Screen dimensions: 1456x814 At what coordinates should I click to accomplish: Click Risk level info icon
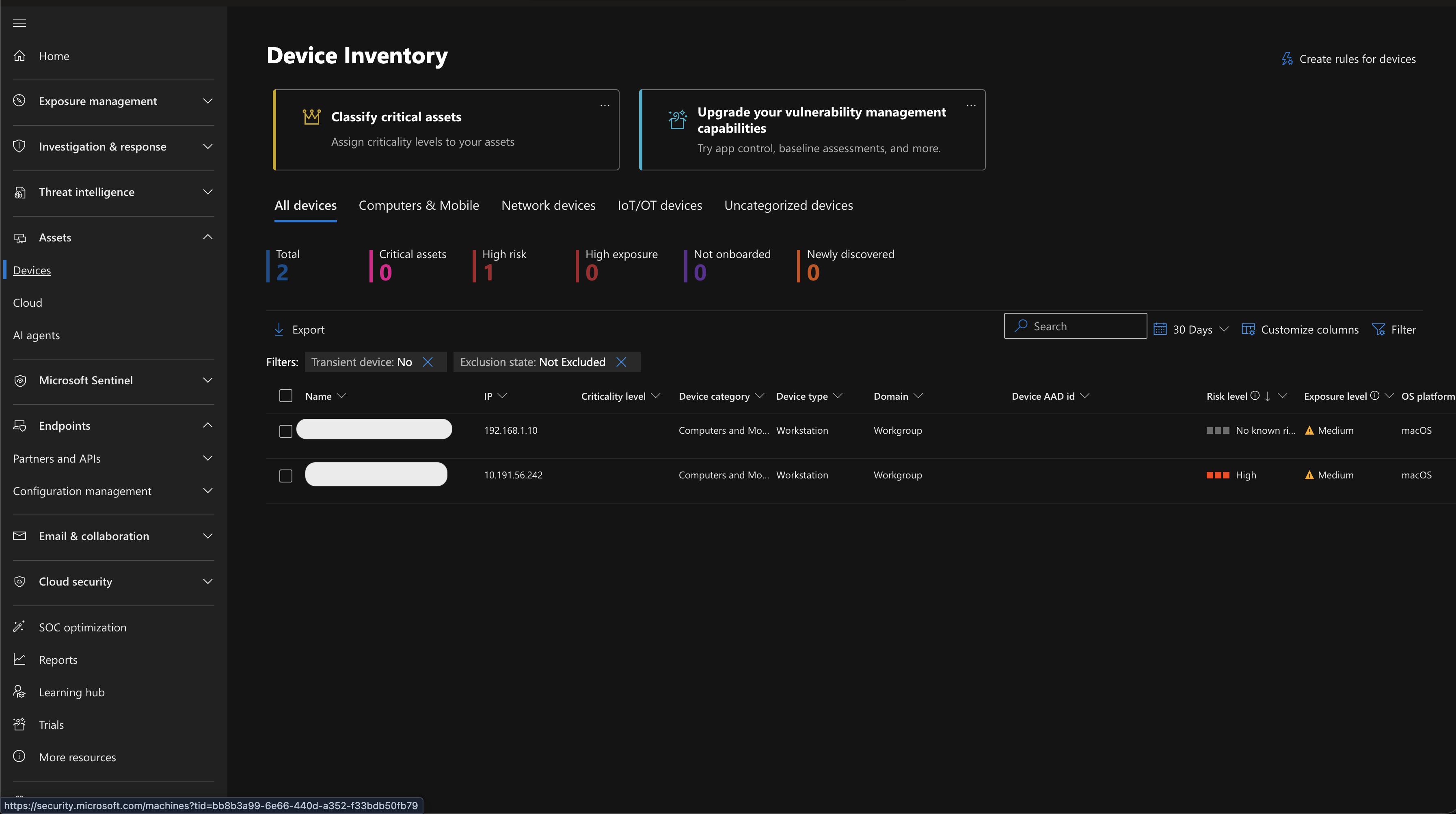click(x=1255, y=395)
